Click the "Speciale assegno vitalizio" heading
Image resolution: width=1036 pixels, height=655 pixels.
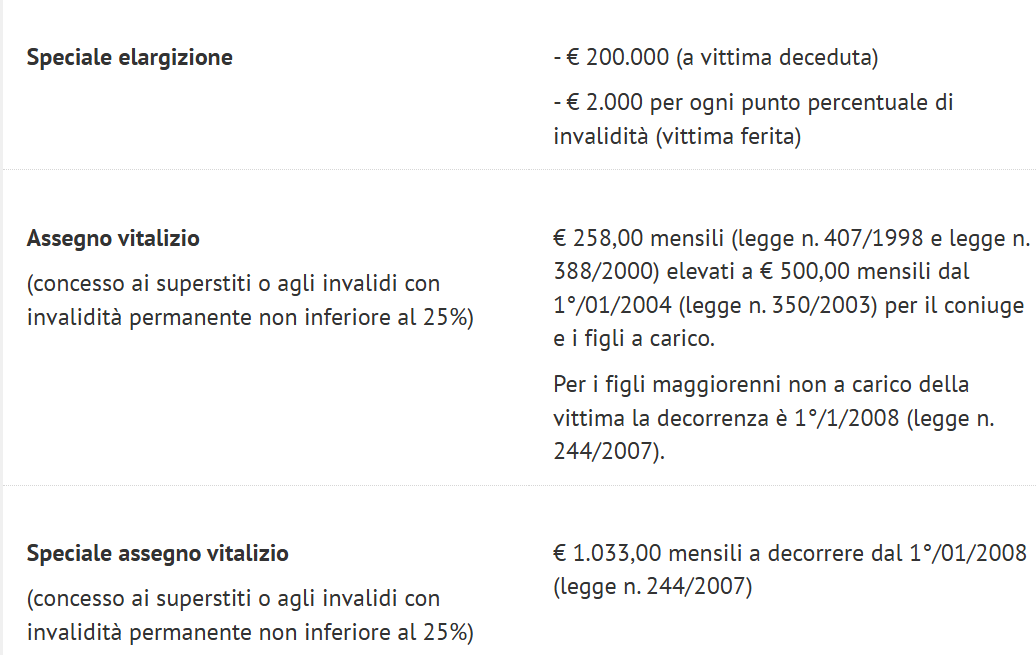point(157,553)
